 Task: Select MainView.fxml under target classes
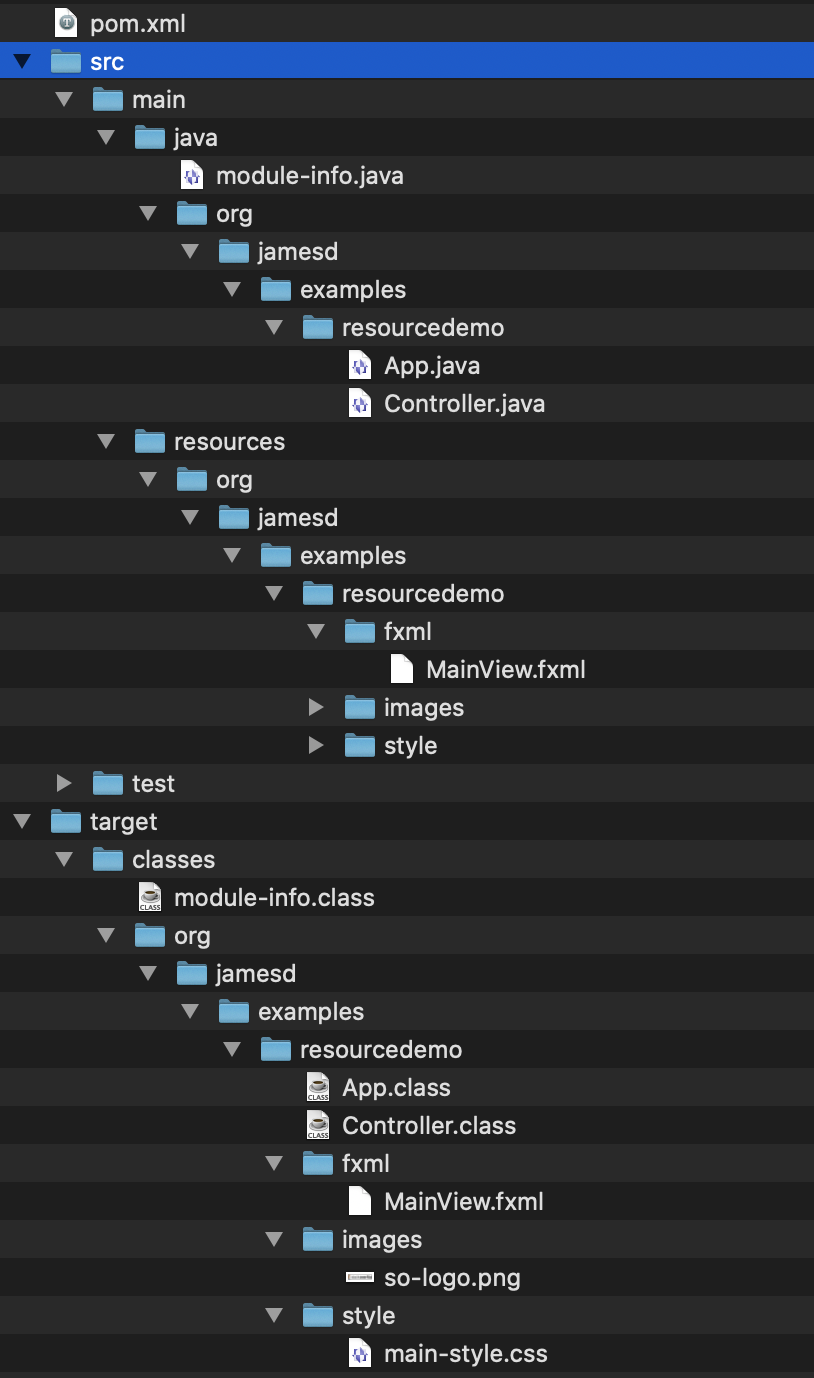coord(407,1201)
